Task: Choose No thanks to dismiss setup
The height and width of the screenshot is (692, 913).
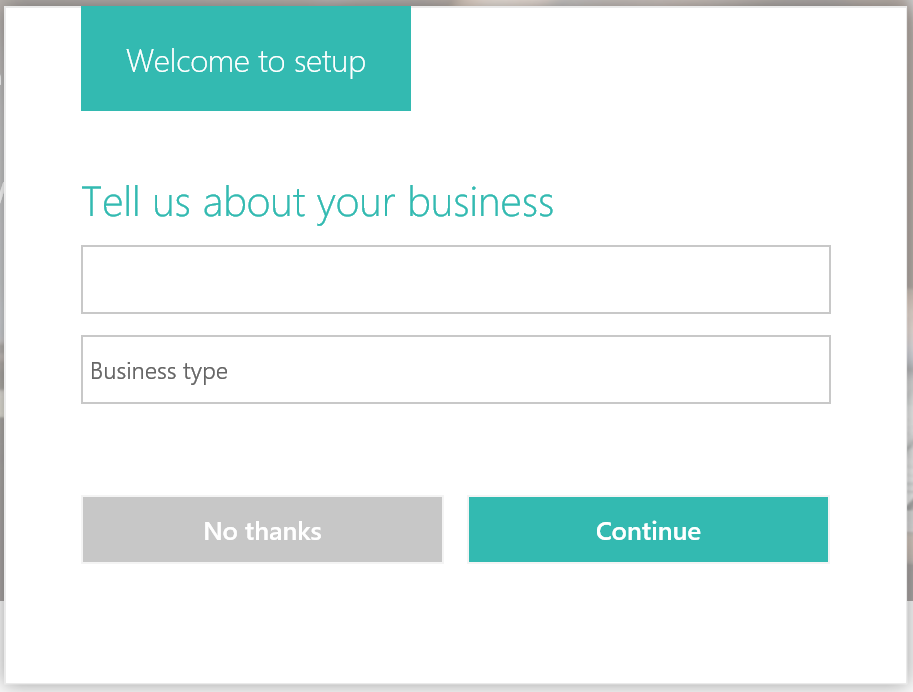Action: click(x=262, y=530)
